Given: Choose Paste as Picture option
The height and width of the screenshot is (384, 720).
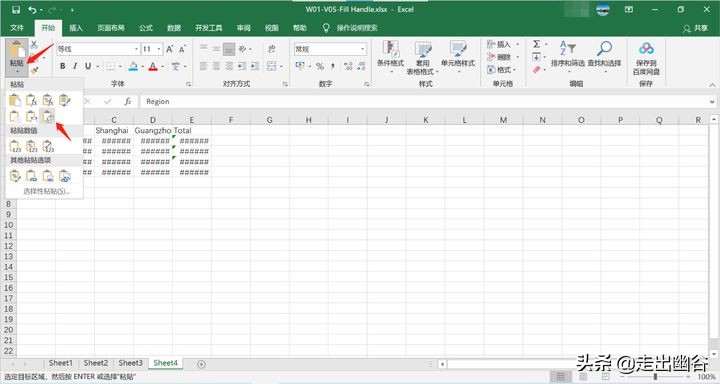Looking at the screenshot, I should coord(48,176).
